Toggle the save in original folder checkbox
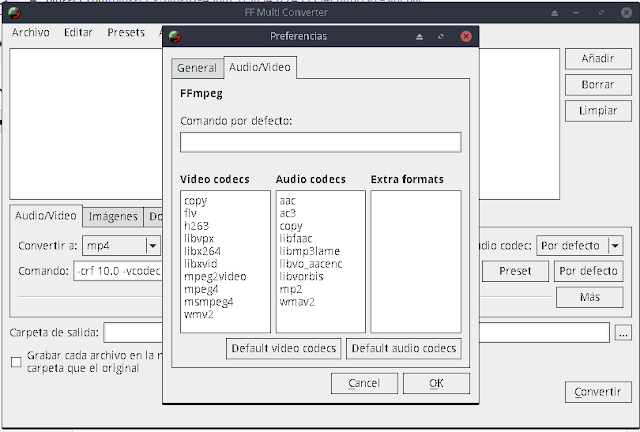 click(16, 362)
